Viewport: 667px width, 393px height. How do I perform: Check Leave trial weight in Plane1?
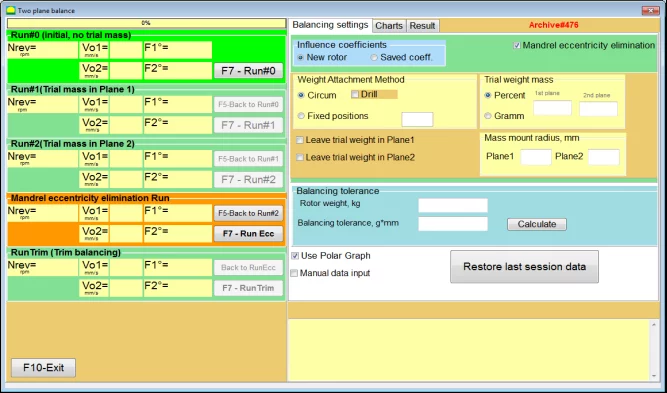point(300,140)
